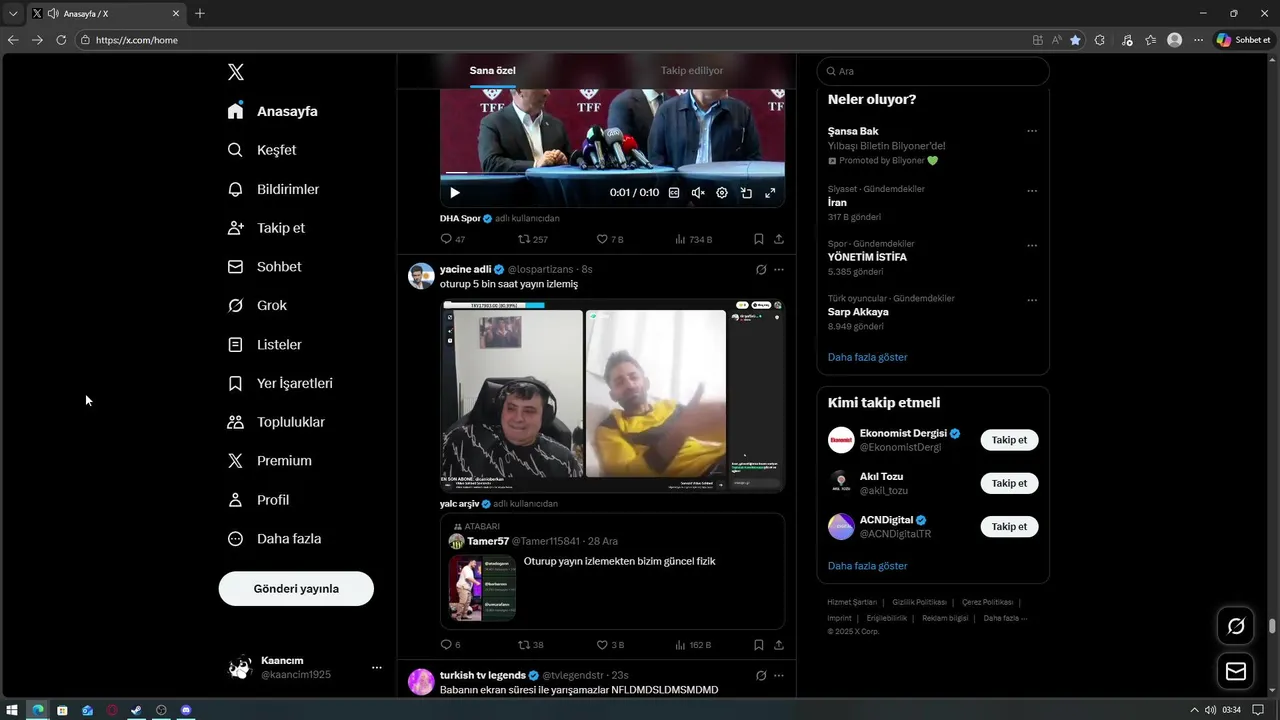1280x720 pixels.
Task: Like the post with 7 B likes
Action: (x=610, y=239)
